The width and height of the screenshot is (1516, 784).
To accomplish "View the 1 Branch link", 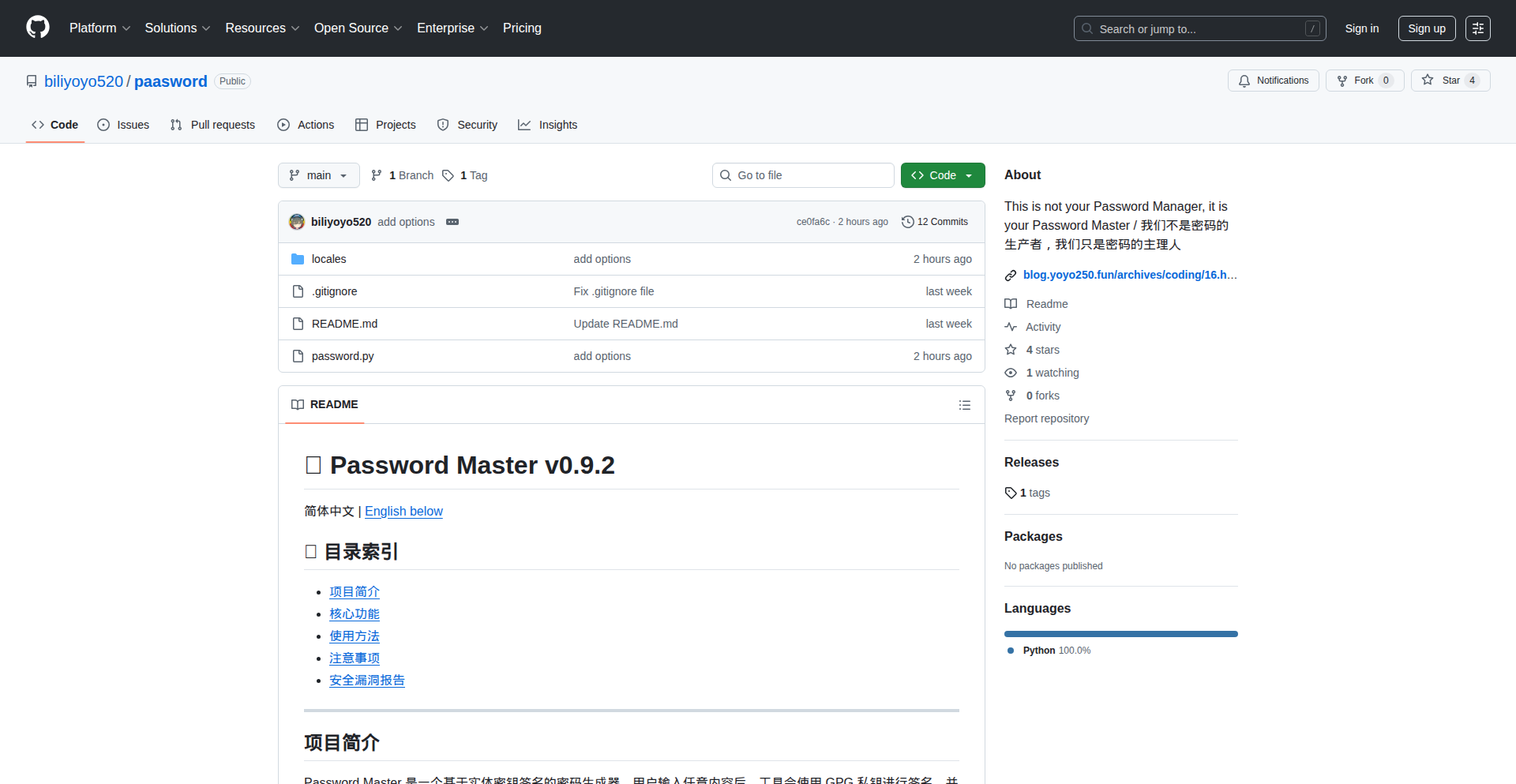I will tap(403, 175).
